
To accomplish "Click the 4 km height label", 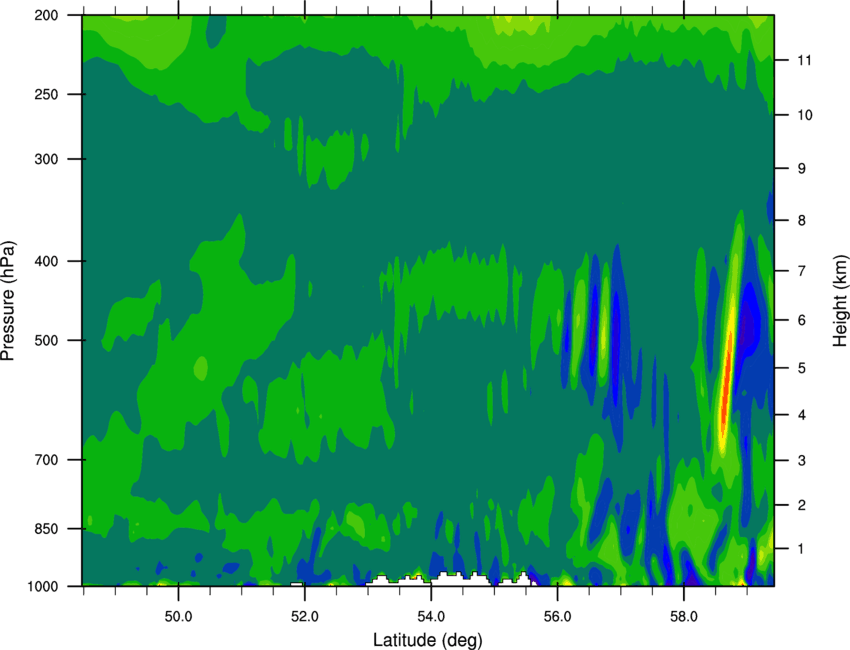I will pyautogui.click(x=802, y=415).
